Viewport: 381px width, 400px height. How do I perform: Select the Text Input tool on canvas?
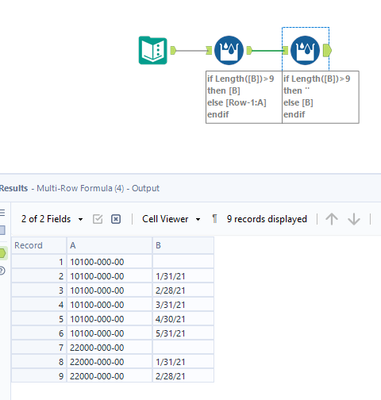(153, 50)
